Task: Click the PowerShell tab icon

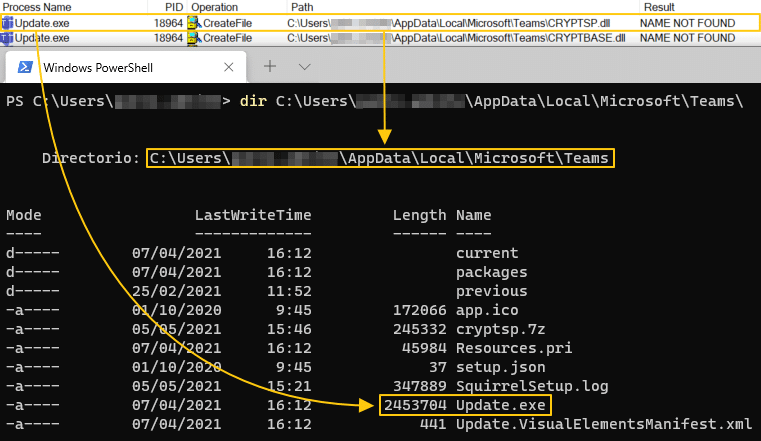Action: click(25, 67)
